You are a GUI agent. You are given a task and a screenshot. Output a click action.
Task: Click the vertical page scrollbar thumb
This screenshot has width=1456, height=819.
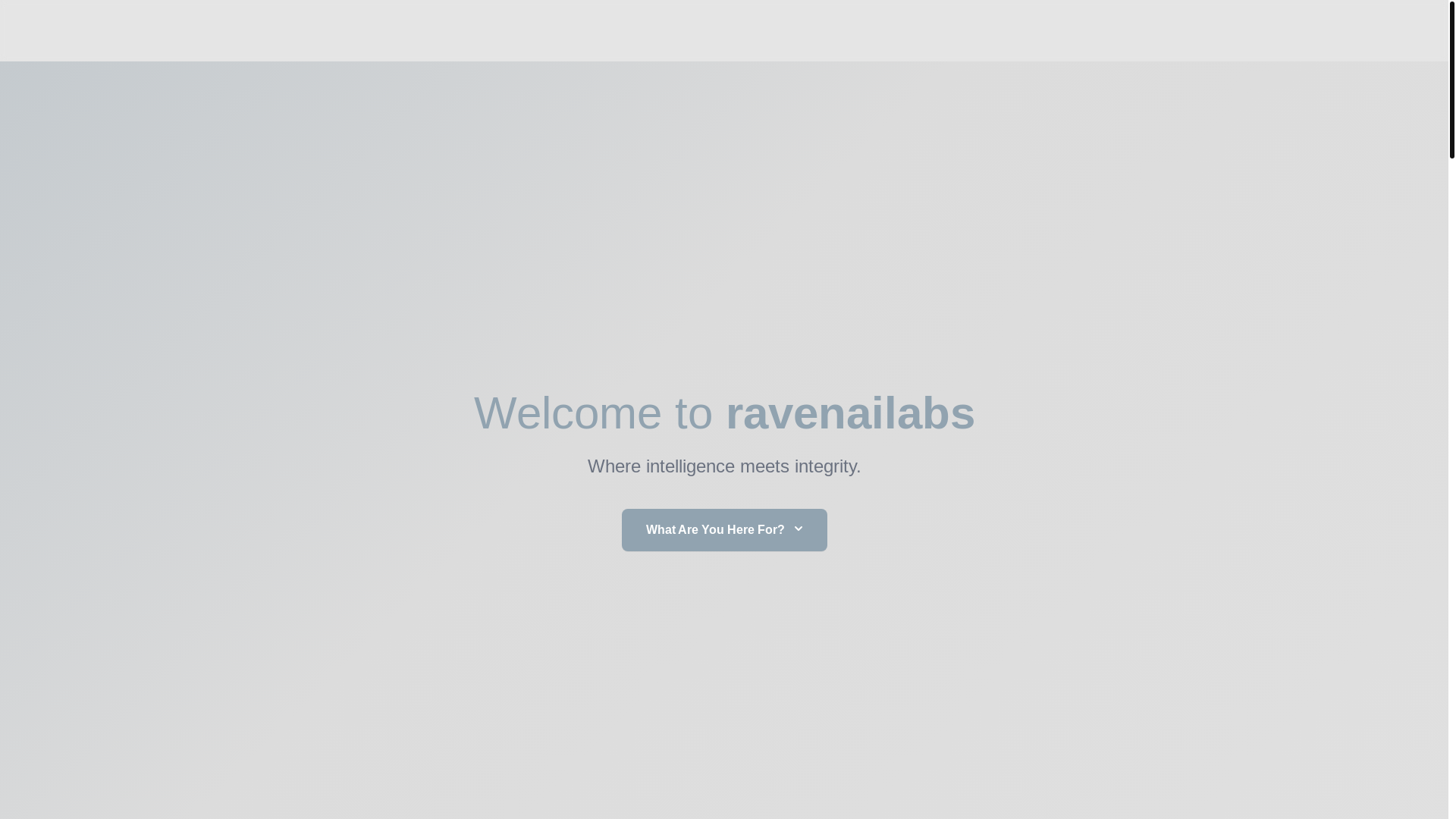[1452, 79]
